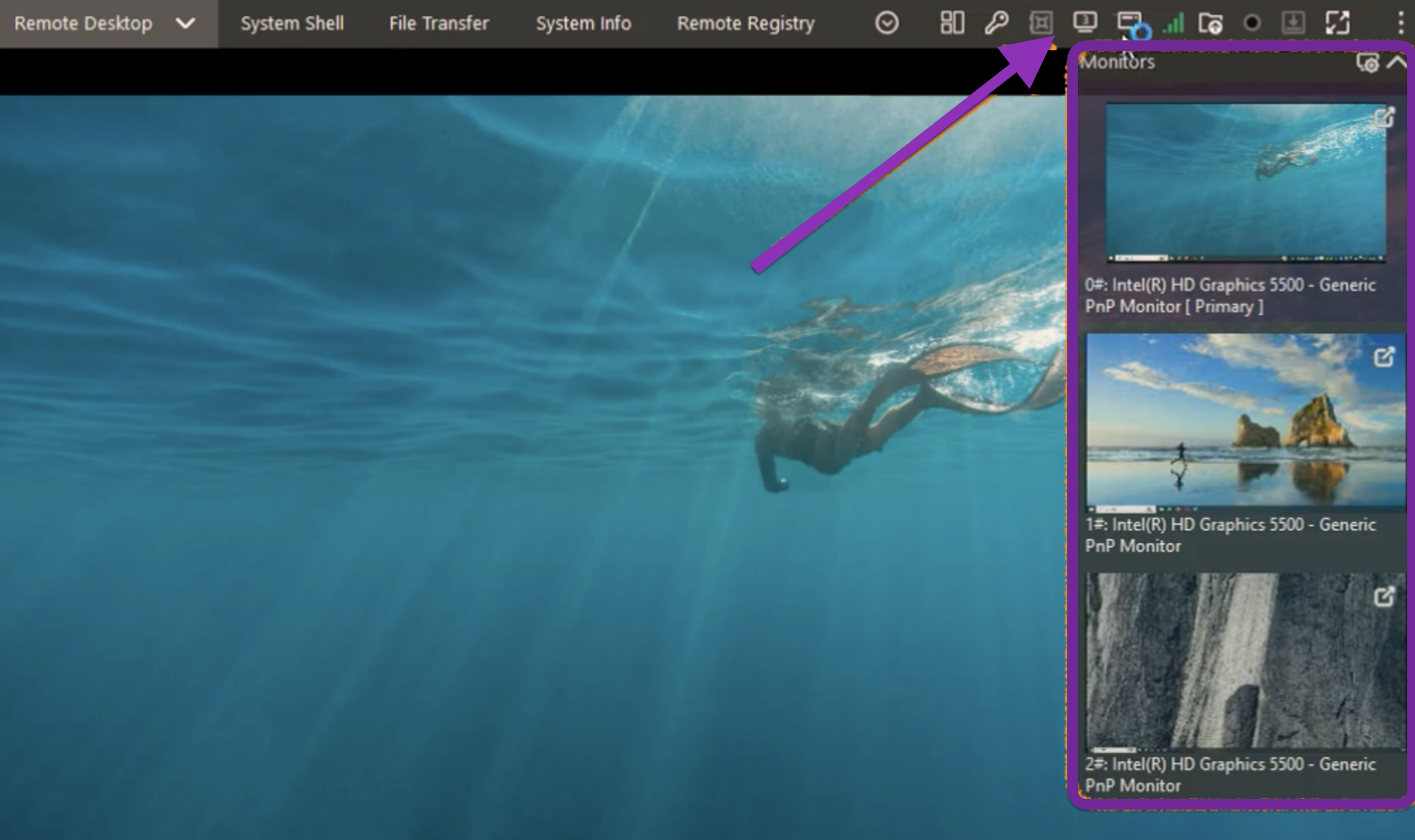Toggle the display settings icon with gear
Image resolution: width=1415 pixels, height=840 pixels.
tap(1130, 23)
